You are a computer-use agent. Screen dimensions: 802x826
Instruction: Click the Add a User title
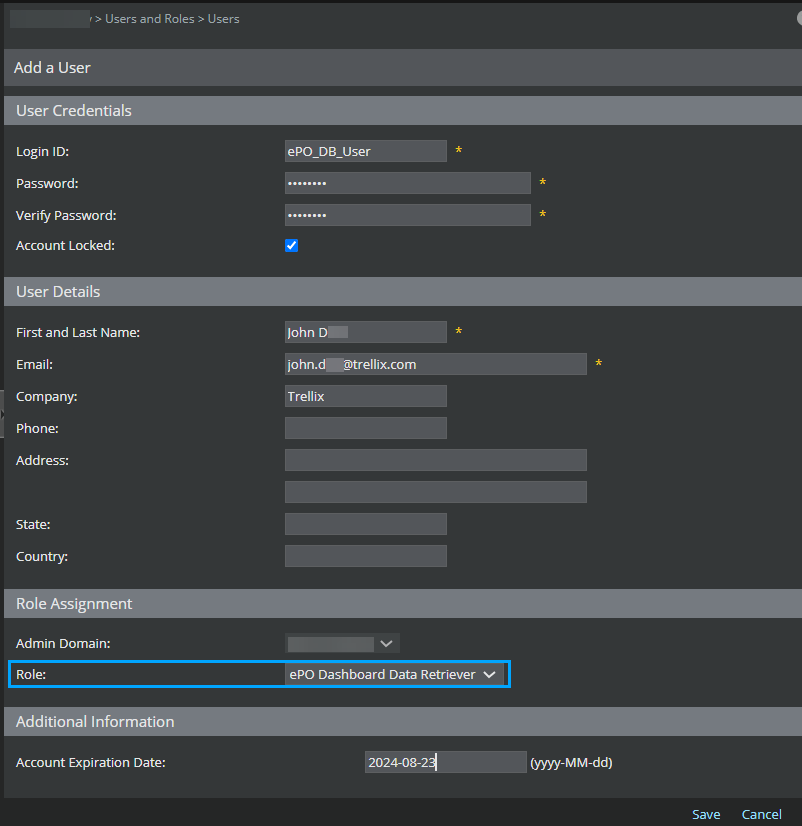[52, 68]
